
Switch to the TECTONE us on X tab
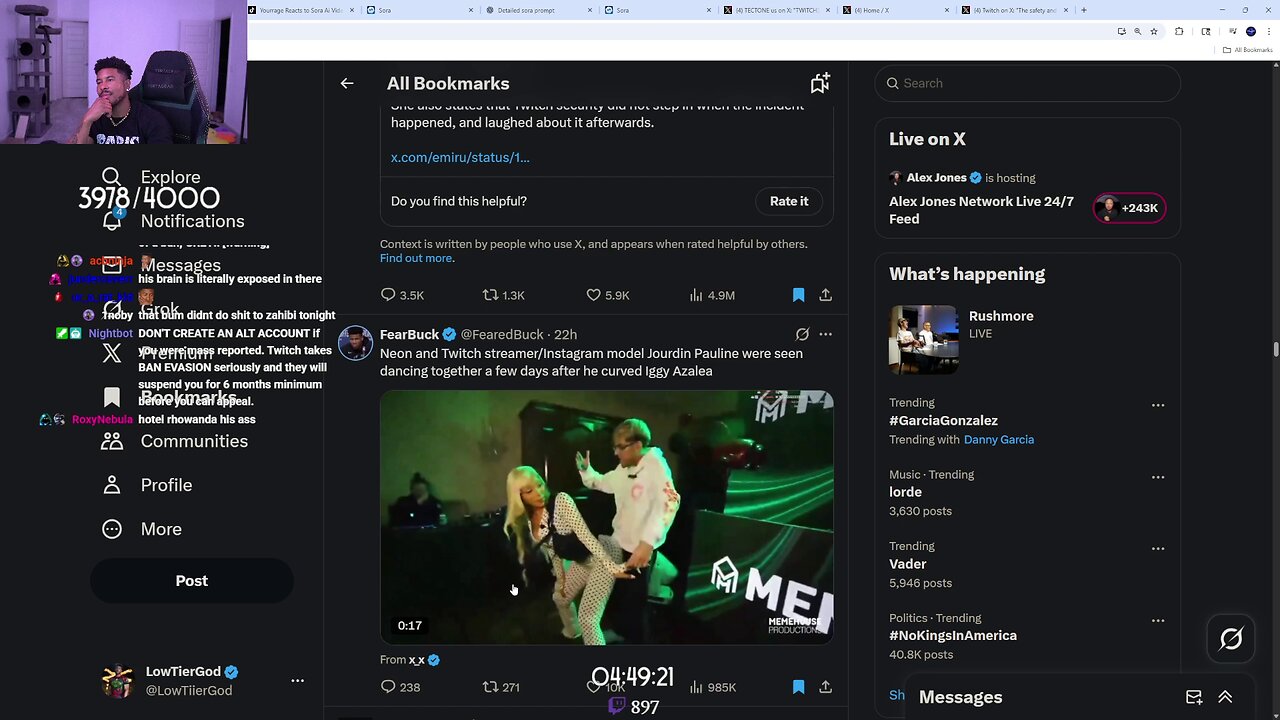click(x=776, y=10)
